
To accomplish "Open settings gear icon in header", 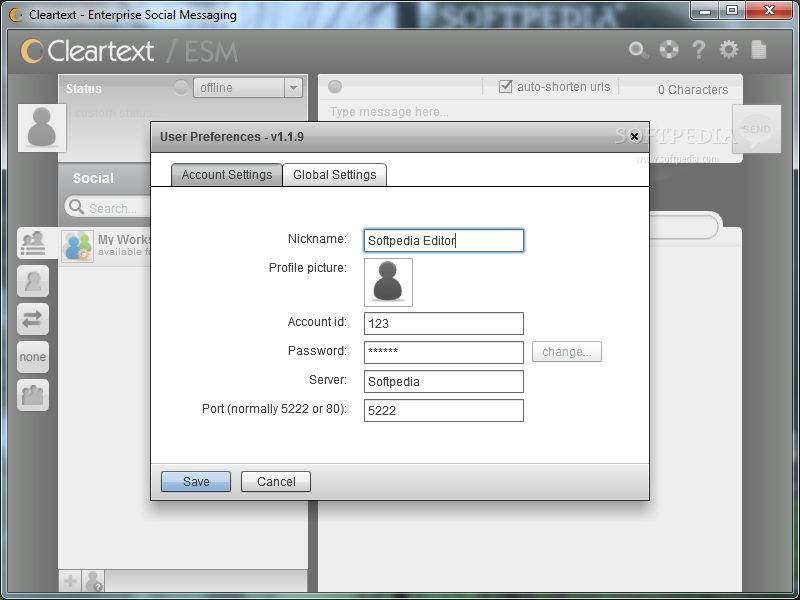I will click(729, 49).
